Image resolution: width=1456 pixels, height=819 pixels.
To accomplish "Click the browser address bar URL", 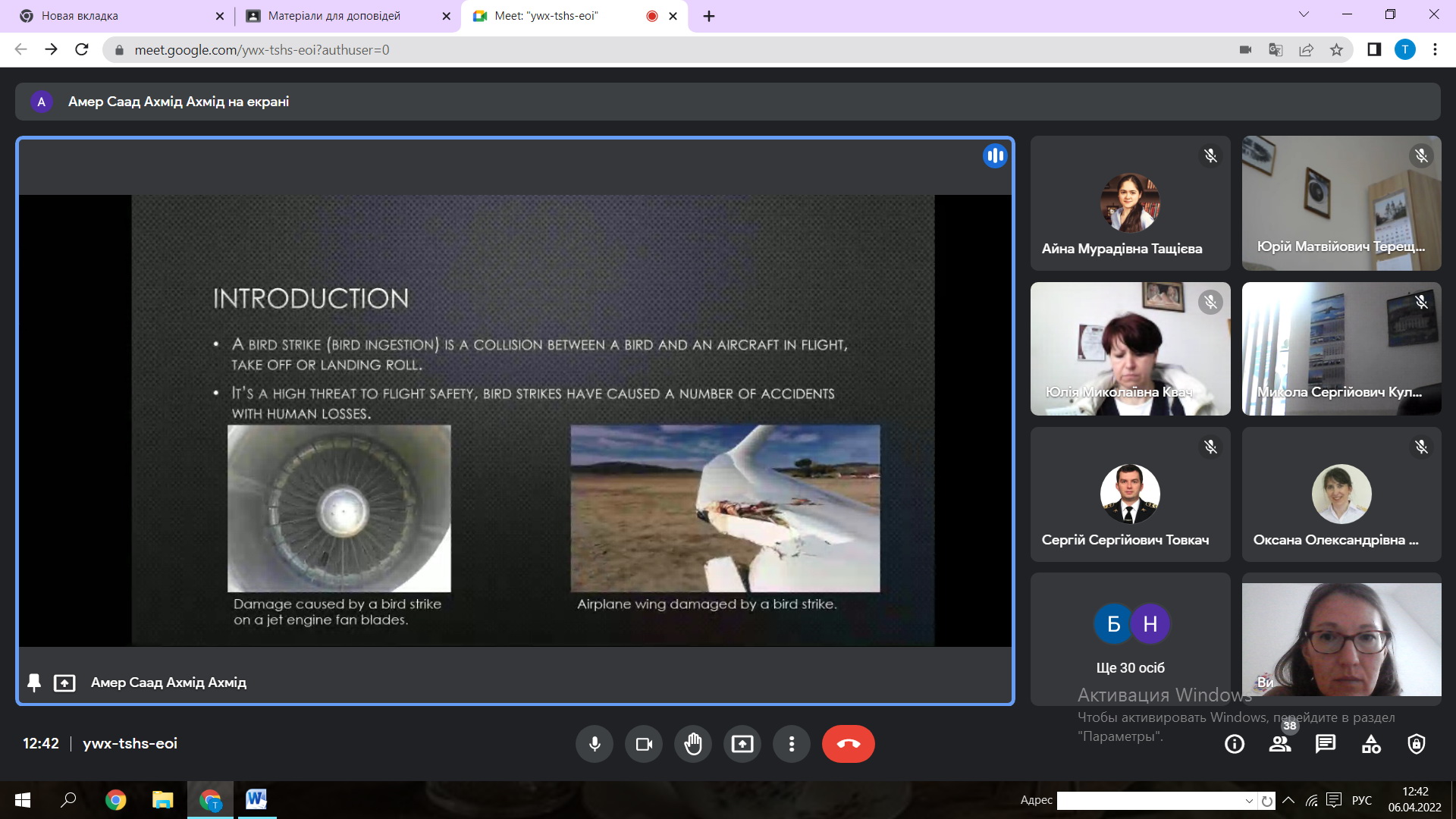I will tap(262, 50).
